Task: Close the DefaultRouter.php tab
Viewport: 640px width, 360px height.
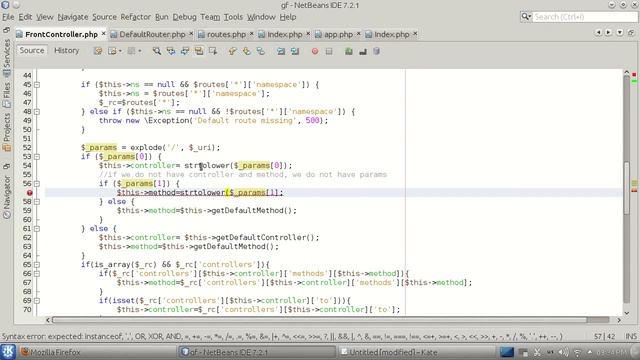Action: point(191,33)
